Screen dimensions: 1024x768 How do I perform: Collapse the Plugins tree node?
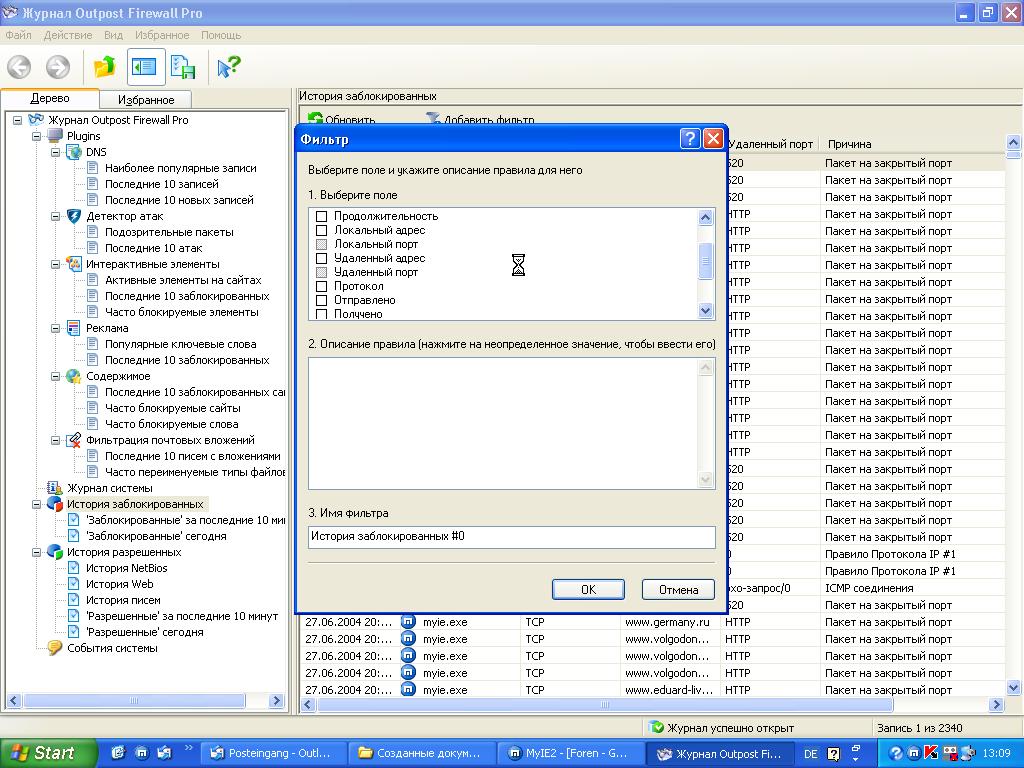coord(37,136)
